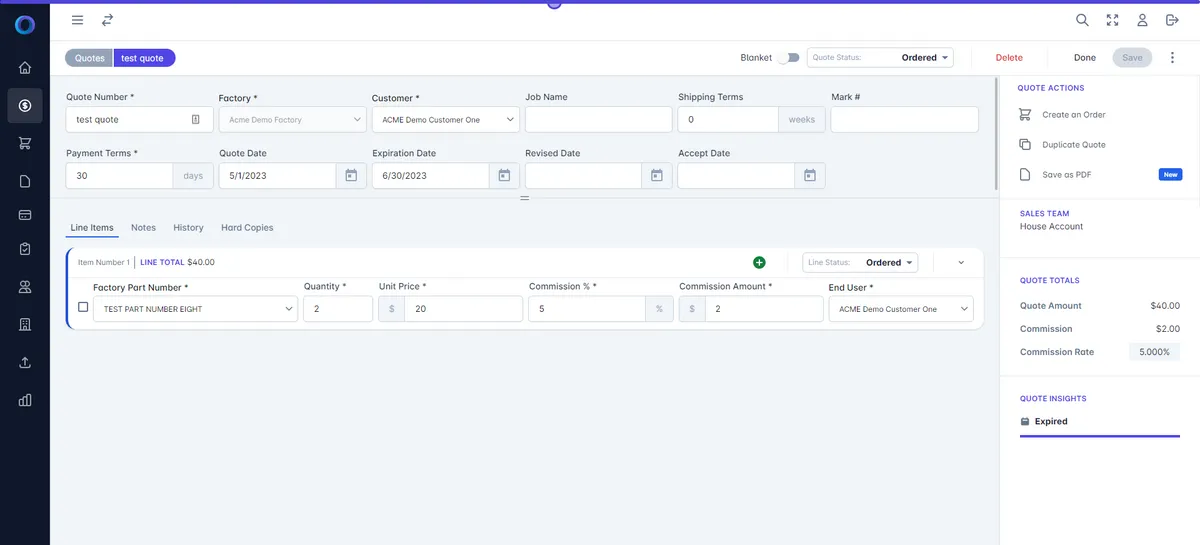Screen dimensions: 1200x545
Task: Click the Done button
Action: [1084, 58]
